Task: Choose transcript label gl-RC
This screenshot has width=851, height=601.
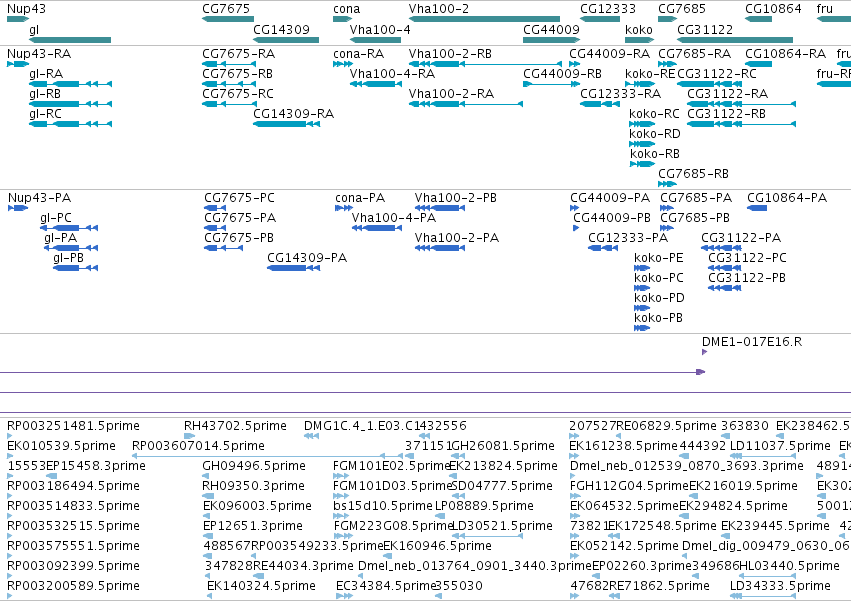Action: (x=46, y=114)
